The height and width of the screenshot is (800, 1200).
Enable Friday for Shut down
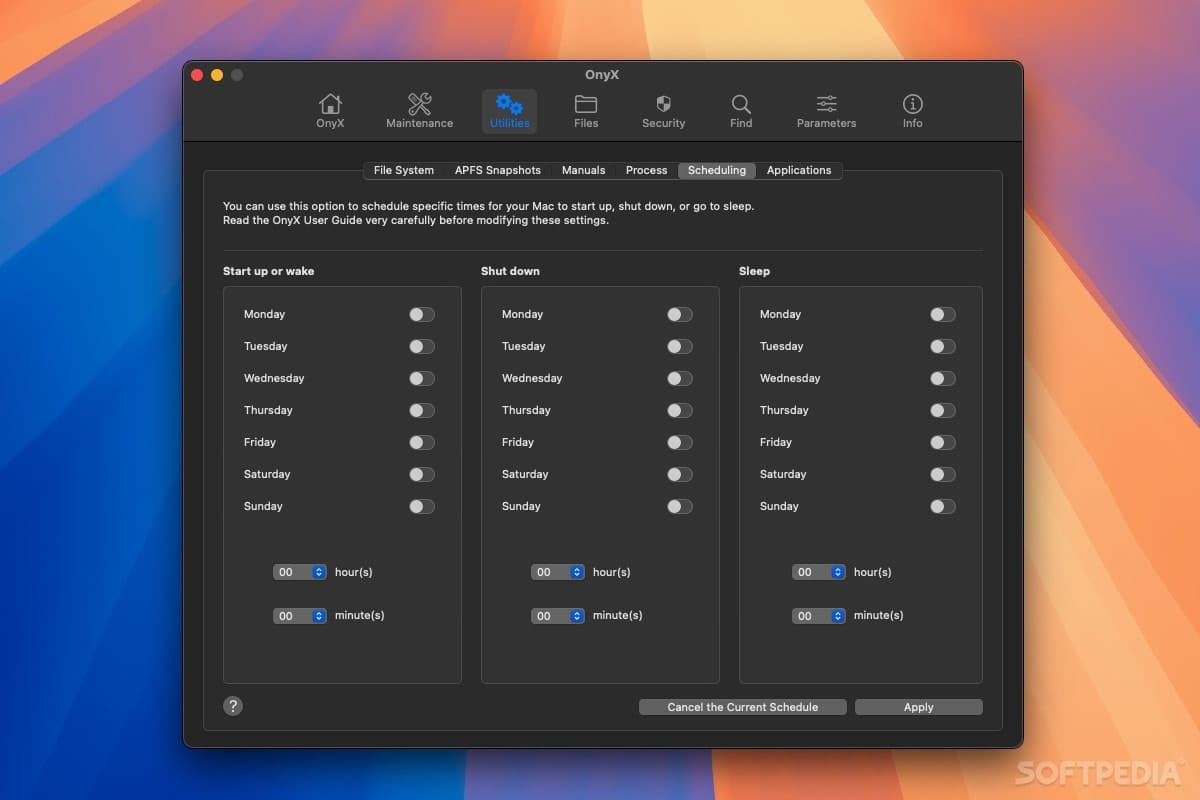(x=680, y=442)
